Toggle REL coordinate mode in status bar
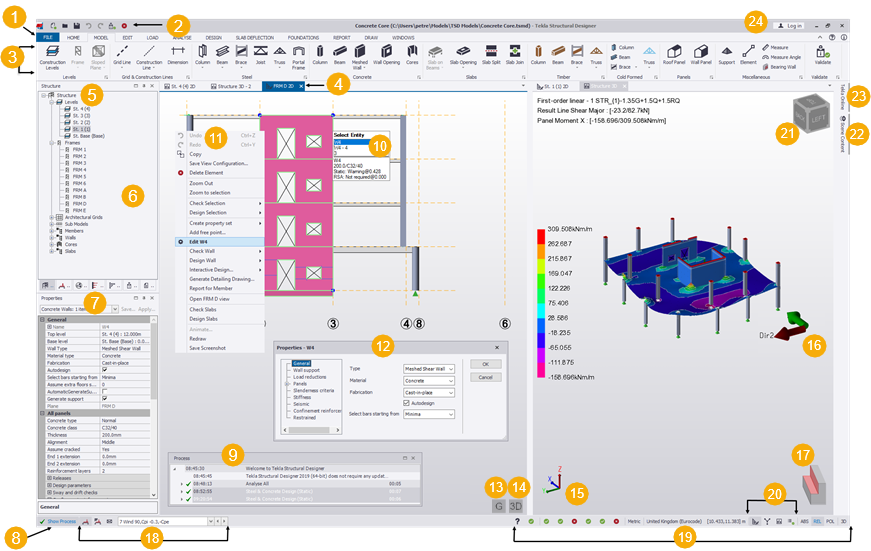The width and height of the screenshot is (871, 551). pyautogui.click(x=817, y=522)
